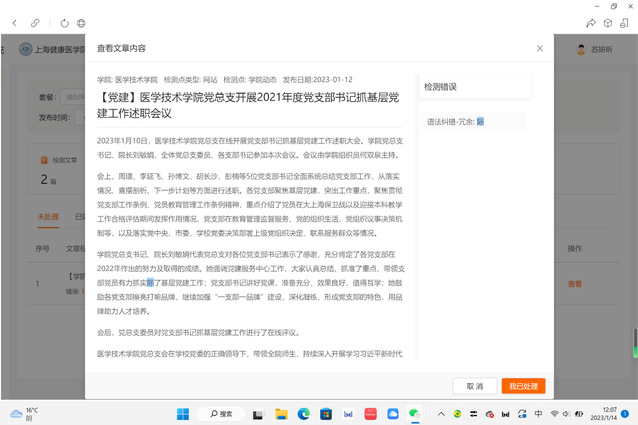
Task: Open the Windows Start menu
Action: tap(183, 413)
